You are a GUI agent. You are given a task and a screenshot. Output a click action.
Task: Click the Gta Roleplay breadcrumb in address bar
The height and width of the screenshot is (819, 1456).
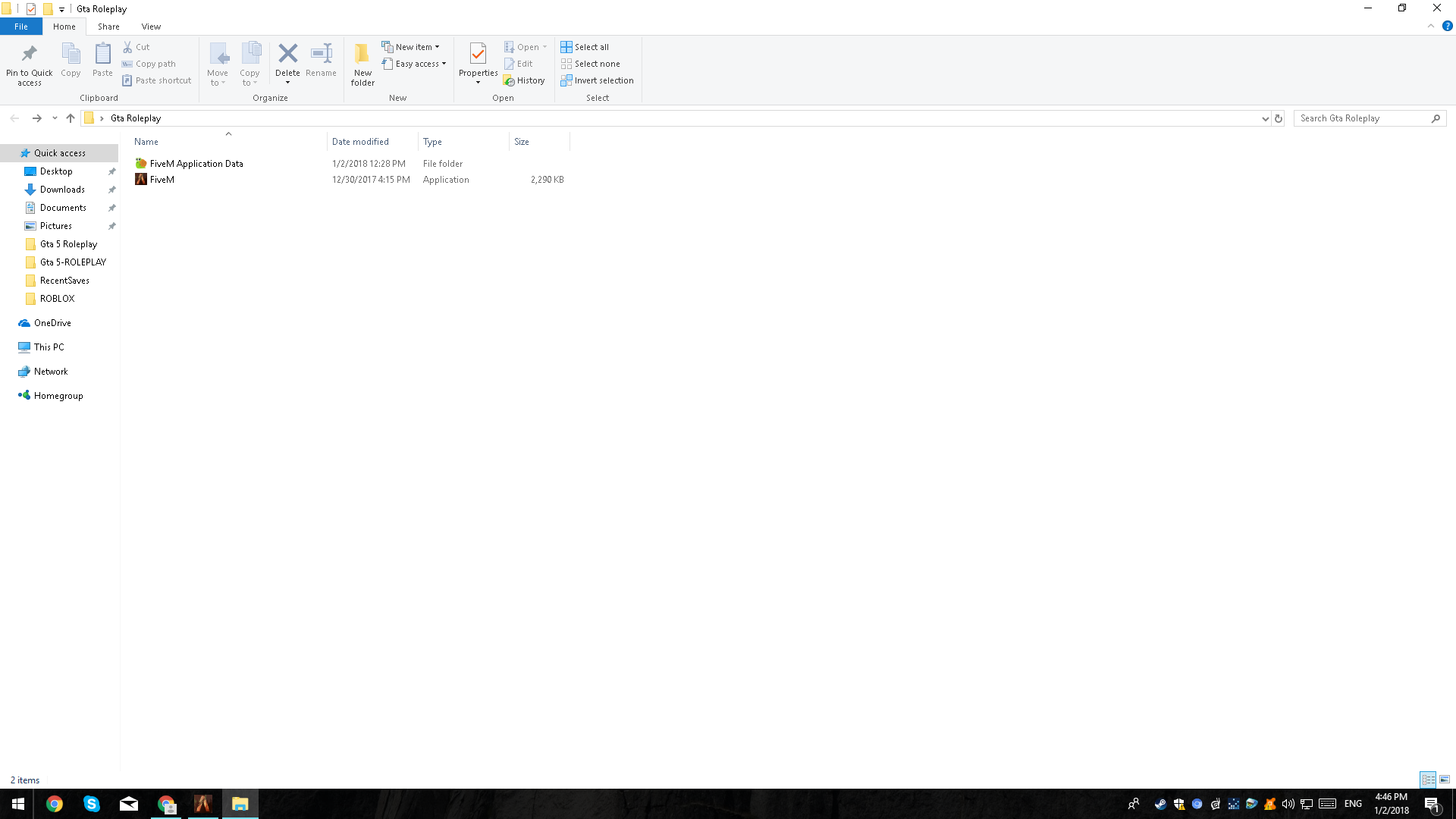[x=136, y=118]
